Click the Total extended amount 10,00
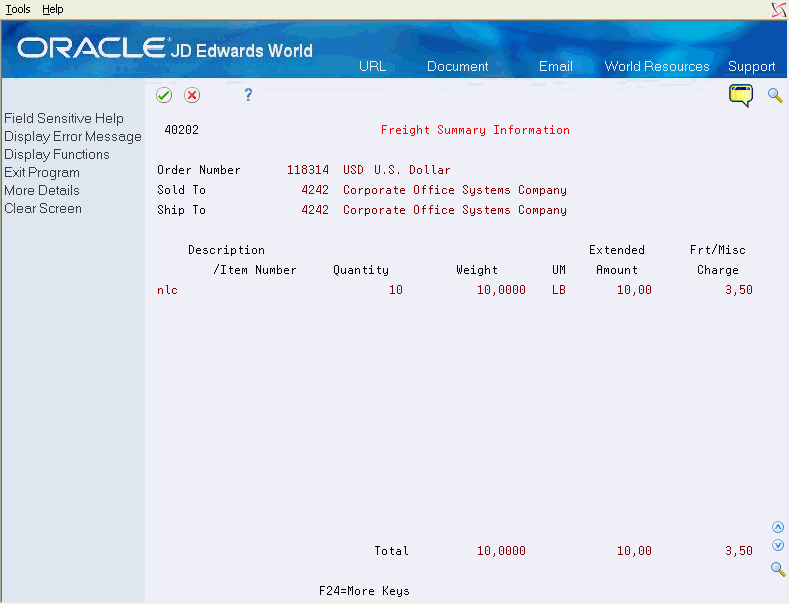This screenshot has height=604, width=789. pos(634,551)
